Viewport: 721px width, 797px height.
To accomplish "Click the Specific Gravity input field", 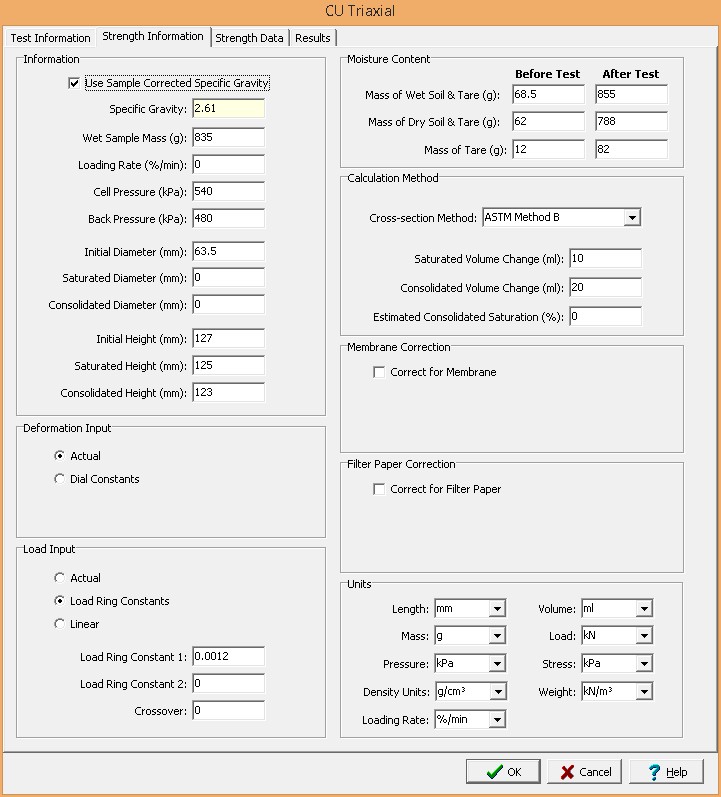I will (228, 108).
